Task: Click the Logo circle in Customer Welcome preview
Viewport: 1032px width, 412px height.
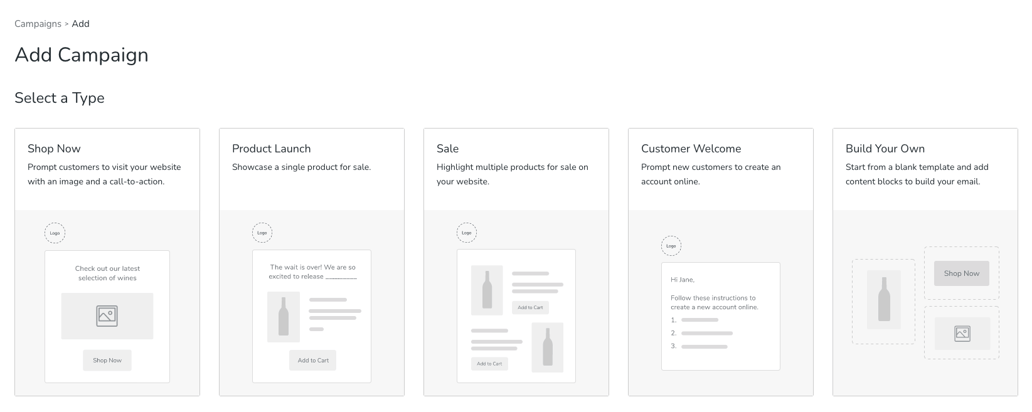Action: point(671,246)
